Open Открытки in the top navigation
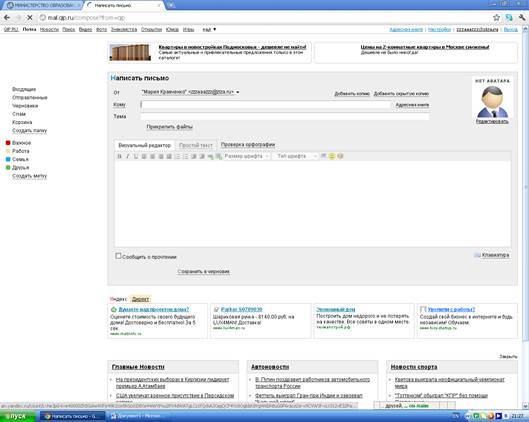 (x=151, y=30)
